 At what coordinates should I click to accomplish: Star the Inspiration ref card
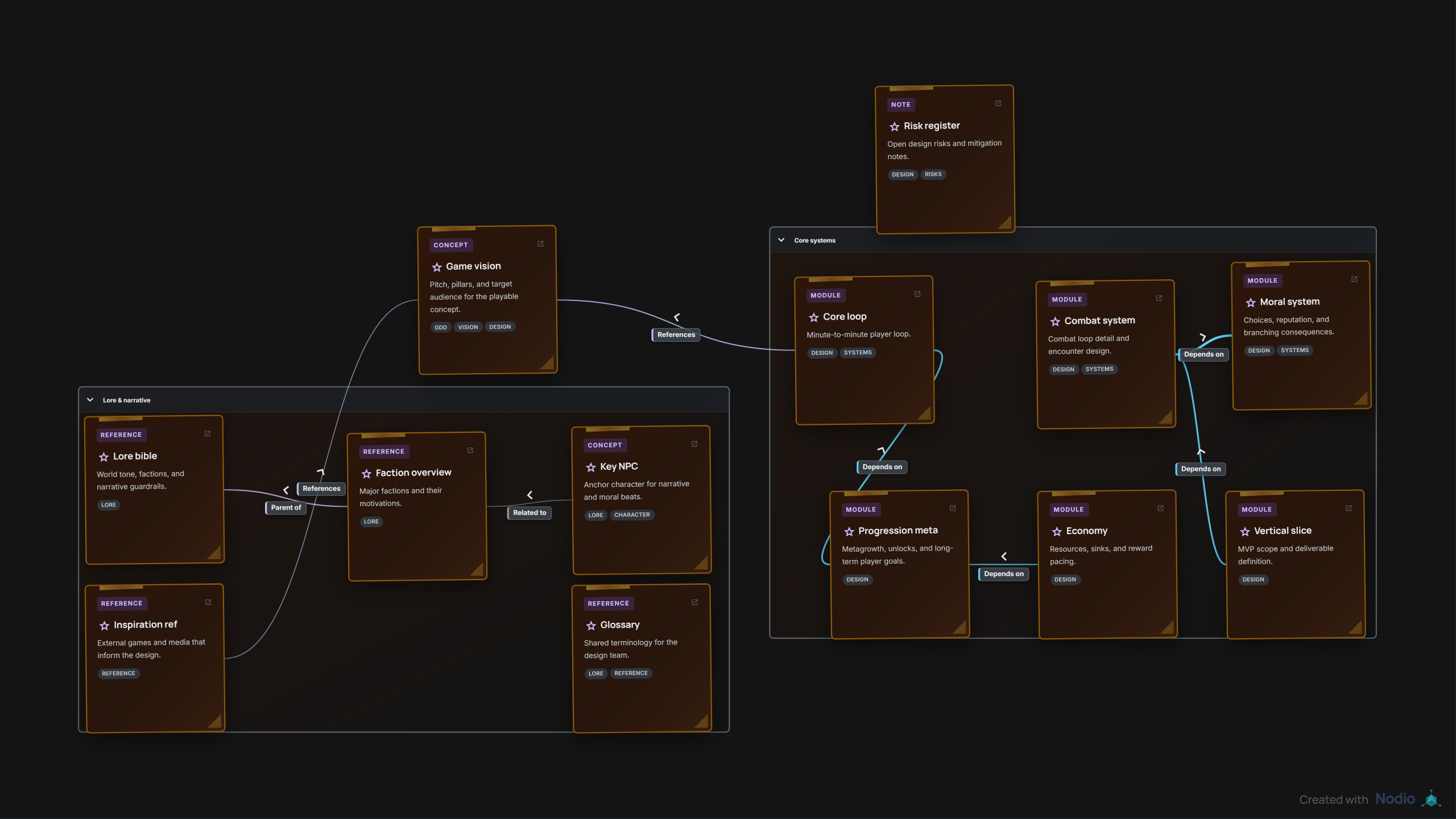(104, 625)
